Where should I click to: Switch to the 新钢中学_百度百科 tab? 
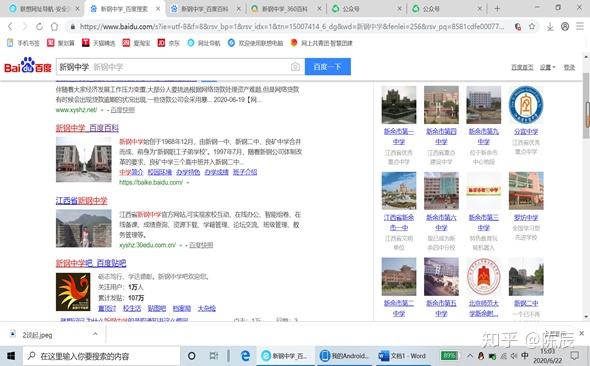(205, 9)
